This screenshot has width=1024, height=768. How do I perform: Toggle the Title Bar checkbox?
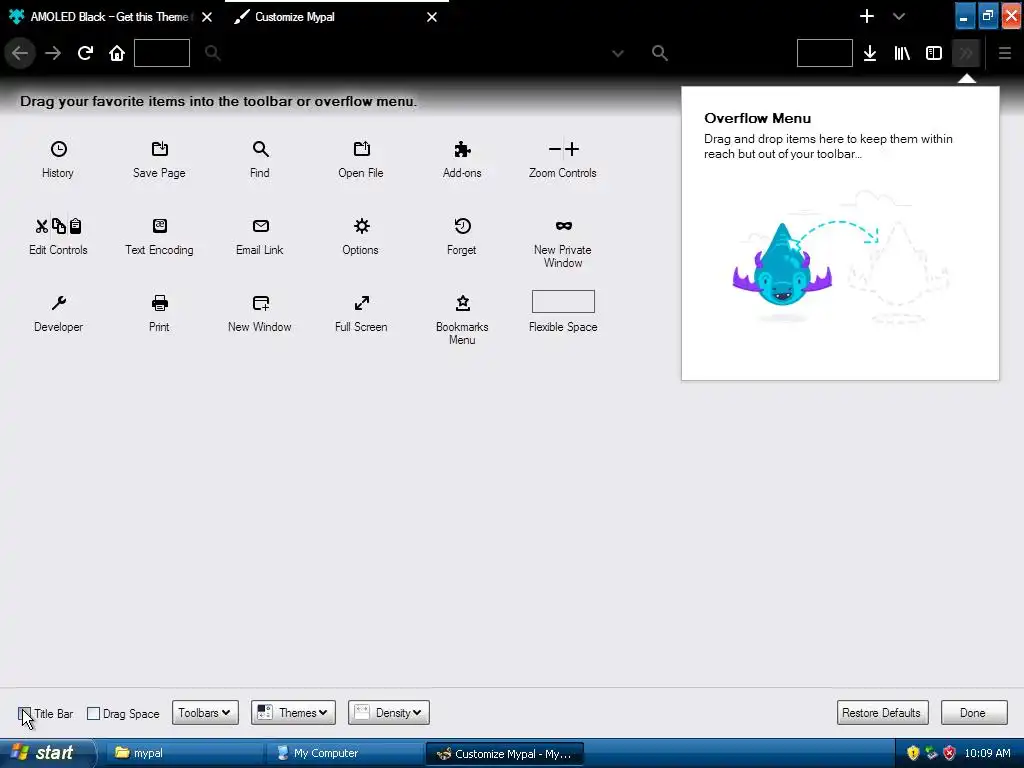tap(24, 713)
